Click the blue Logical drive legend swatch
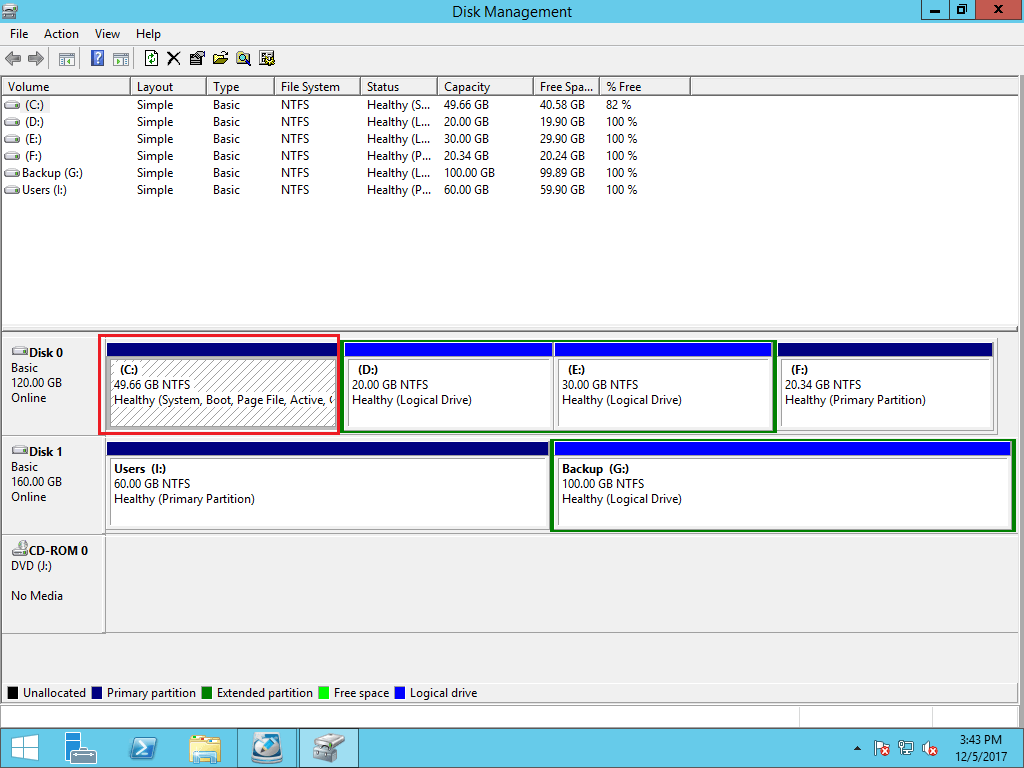Image resolution: width=1024 pixels, height=768 pixels. coord(400,693)
